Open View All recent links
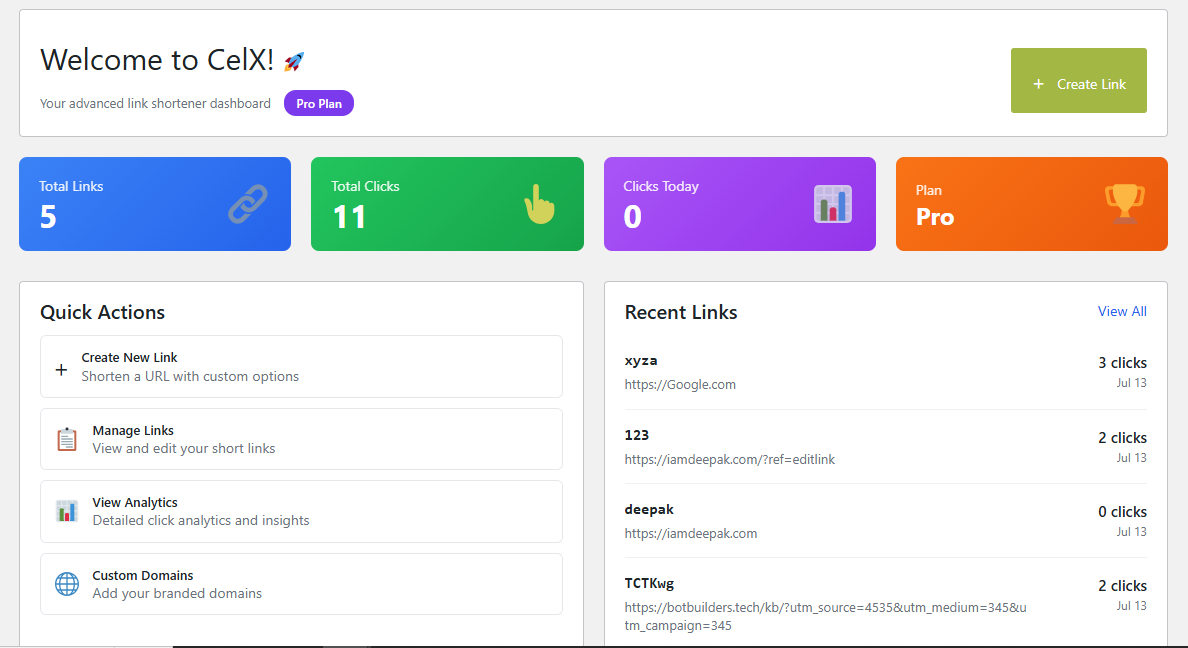This screenshot has height=648, width=1188. coord(1121,311)
